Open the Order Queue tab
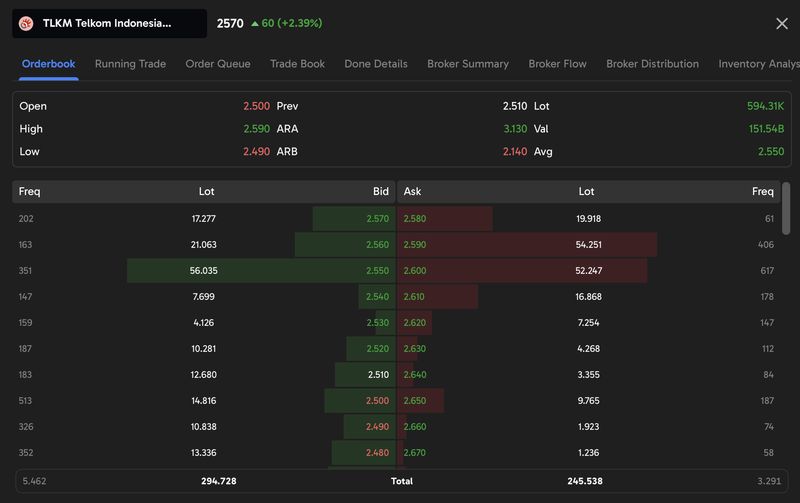800x503 pixels. pyautogui.click(x=218, y=64)
